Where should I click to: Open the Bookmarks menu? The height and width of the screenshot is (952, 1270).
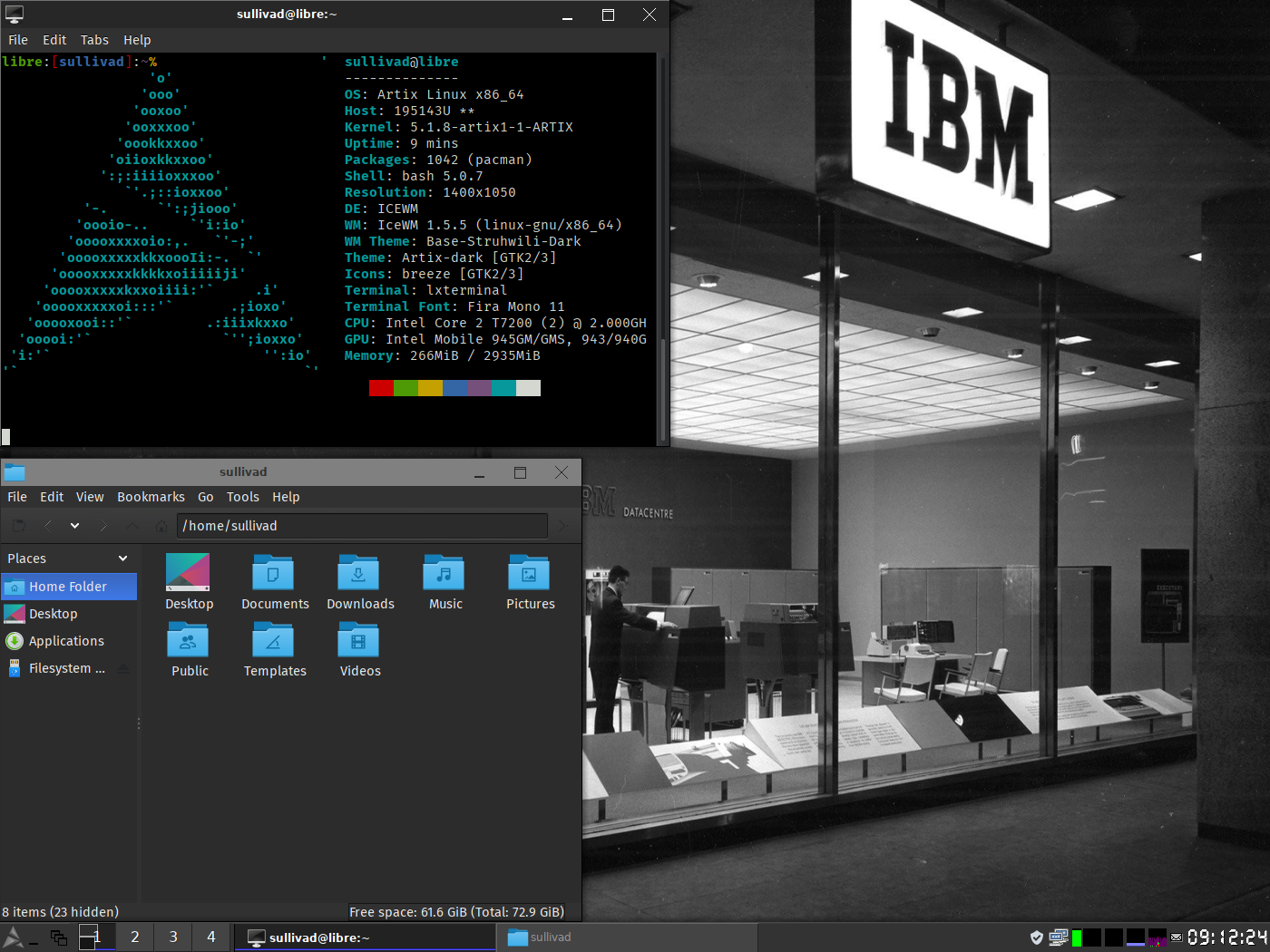tap(151, 497)
